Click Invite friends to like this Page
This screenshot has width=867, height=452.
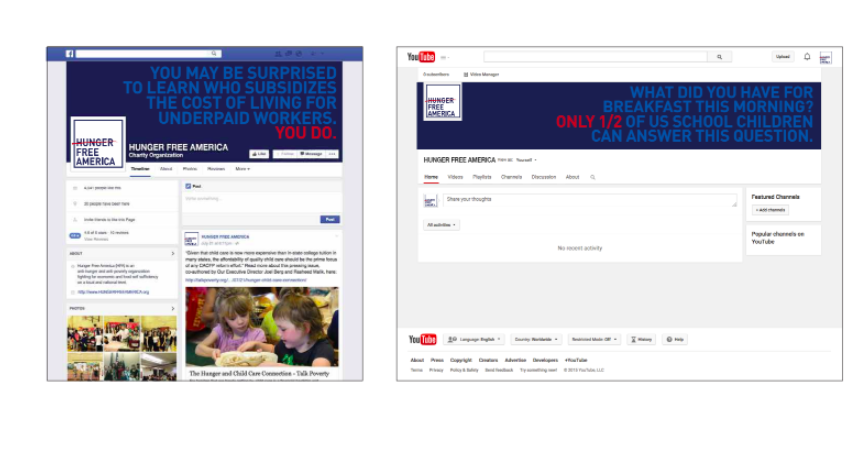pyautogui.click(x=109, y=220)
